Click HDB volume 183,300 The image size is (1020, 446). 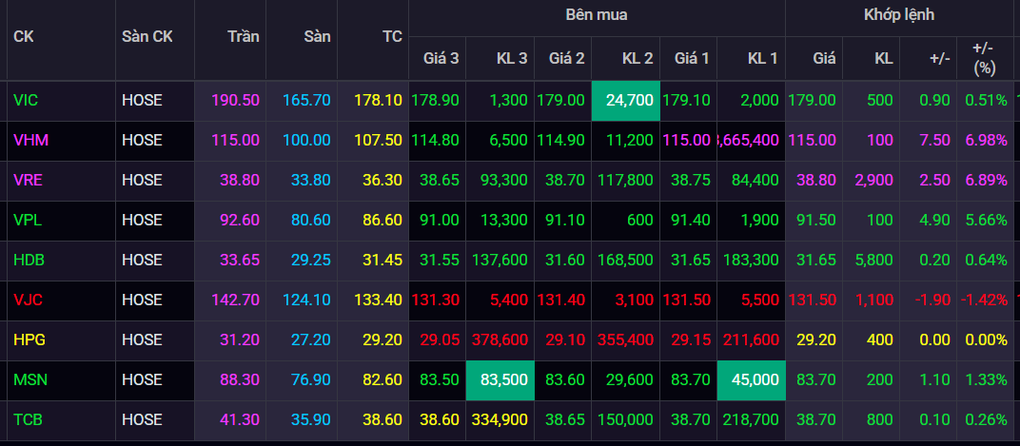[751, 260]
